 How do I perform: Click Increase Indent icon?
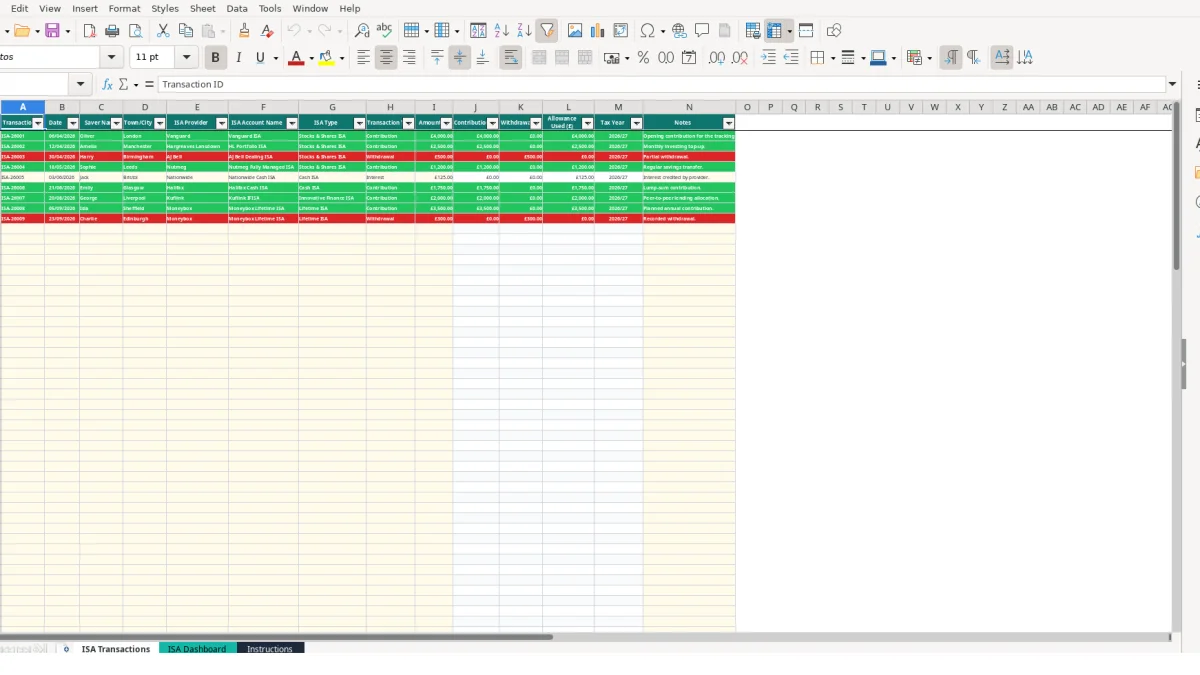click(x=768, y=58)
